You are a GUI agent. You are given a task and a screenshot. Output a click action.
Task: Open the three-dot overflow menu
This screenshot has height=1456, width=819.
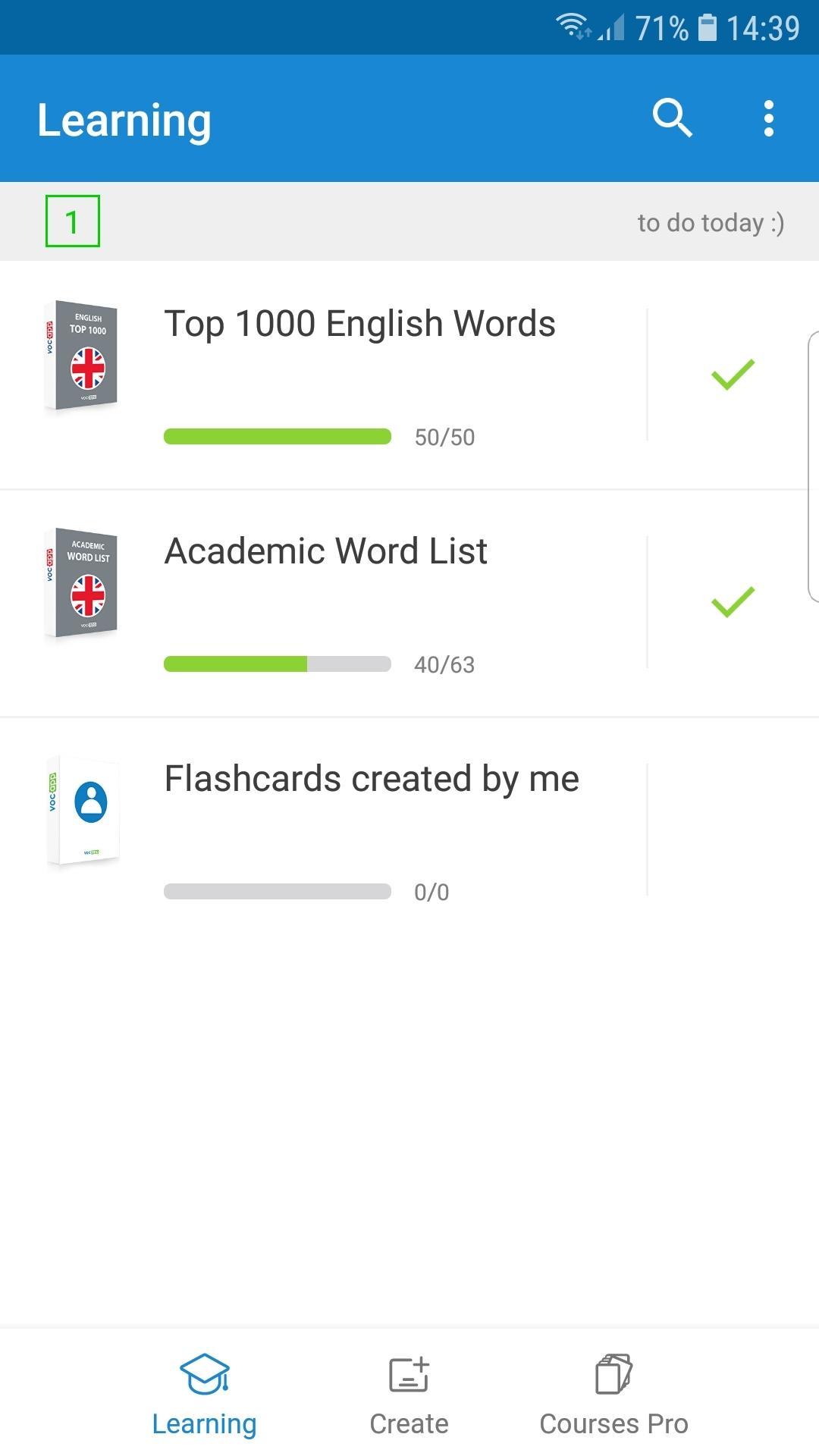coord(769,118)
